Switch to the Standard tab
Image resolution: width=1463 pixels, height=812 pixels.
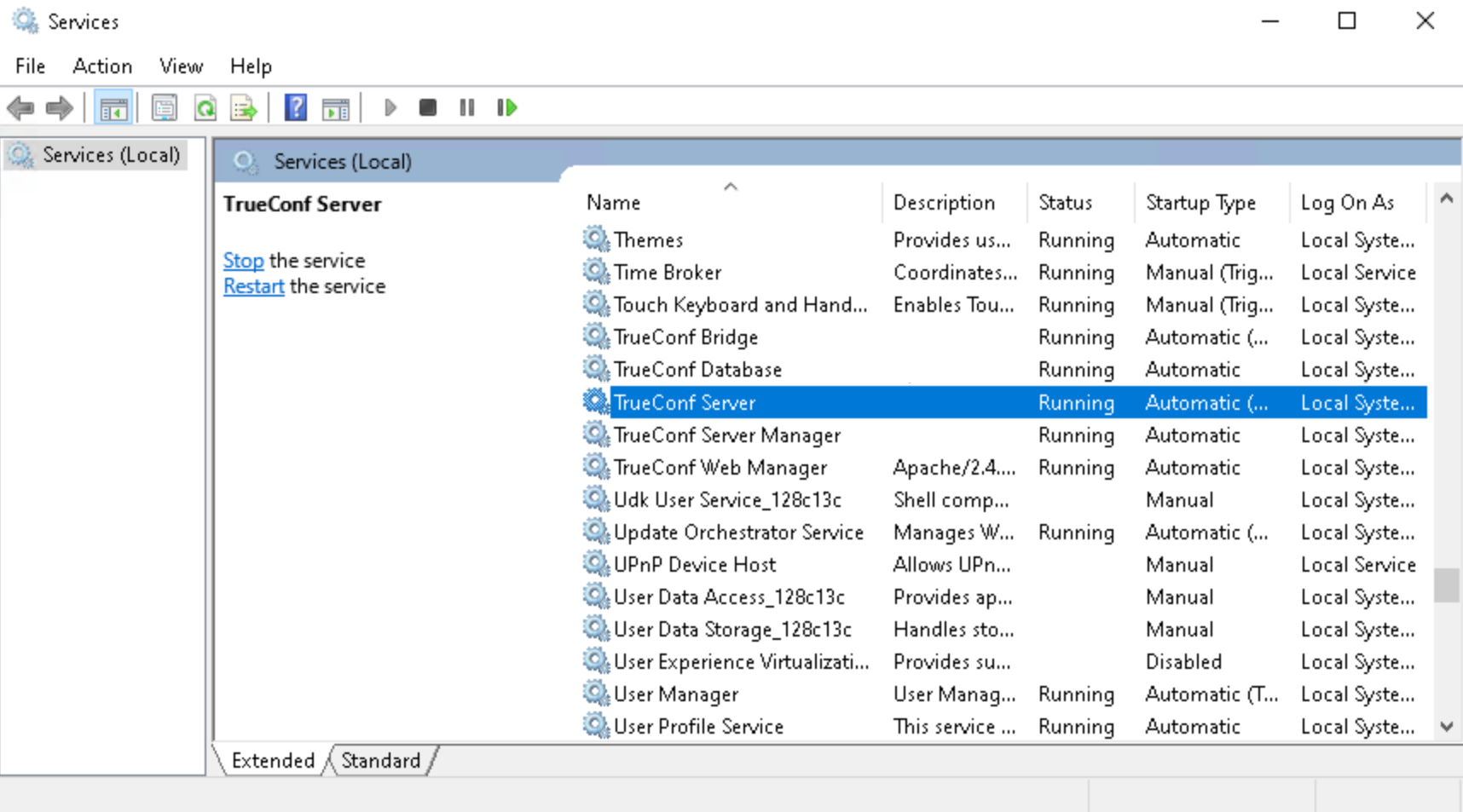tap(380, 760)
